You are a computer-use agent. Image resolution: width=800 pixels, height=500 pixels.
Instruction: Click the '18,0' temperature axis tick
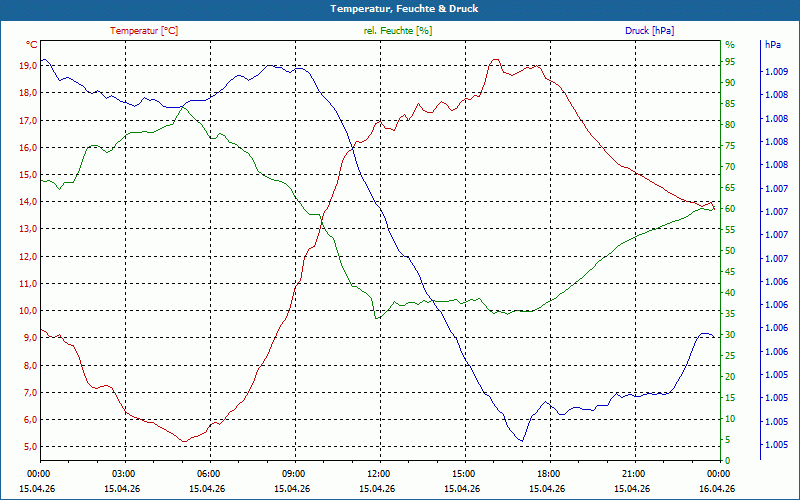tap(29, 92)
